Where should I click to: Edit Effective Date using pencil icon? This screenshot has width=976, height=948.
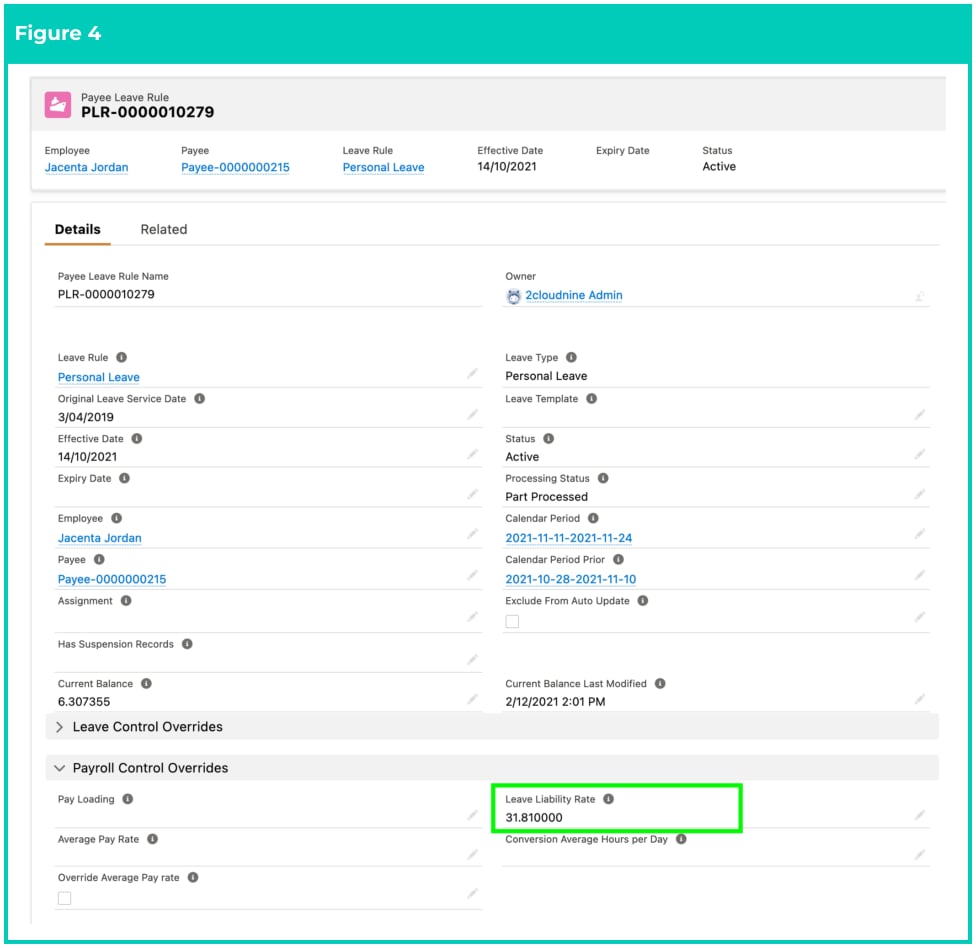(472, 454)
